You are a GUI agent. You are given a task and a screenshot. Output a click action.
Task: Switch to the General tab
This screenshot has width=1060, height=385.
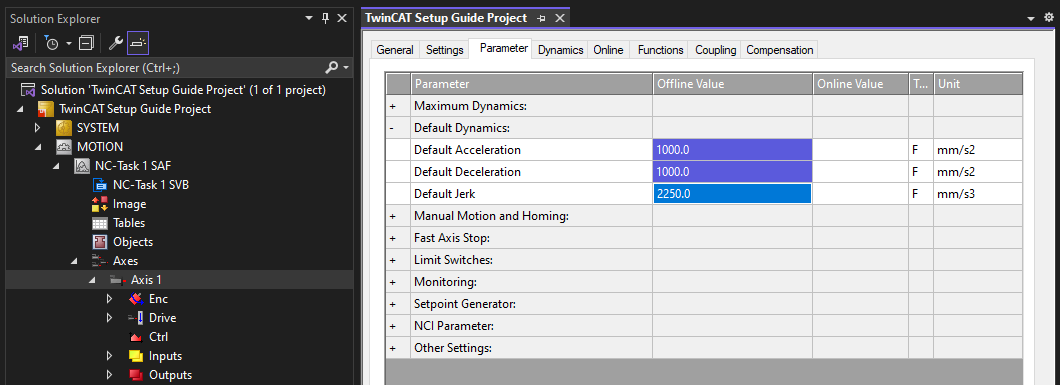(395, 50)
